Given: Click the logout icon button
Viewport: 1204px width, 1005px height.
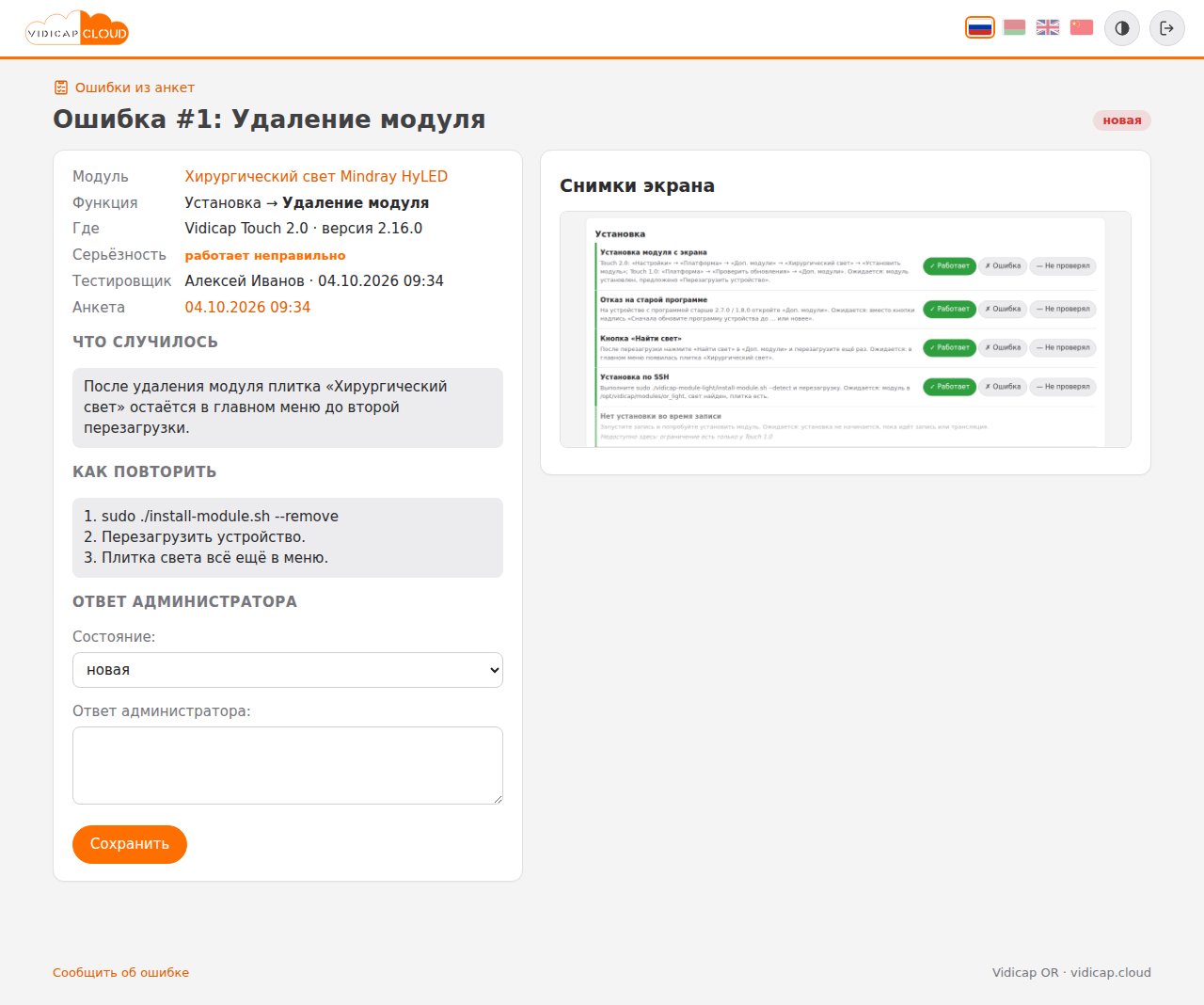Looking at the screenshot, I should (1167, 28).
